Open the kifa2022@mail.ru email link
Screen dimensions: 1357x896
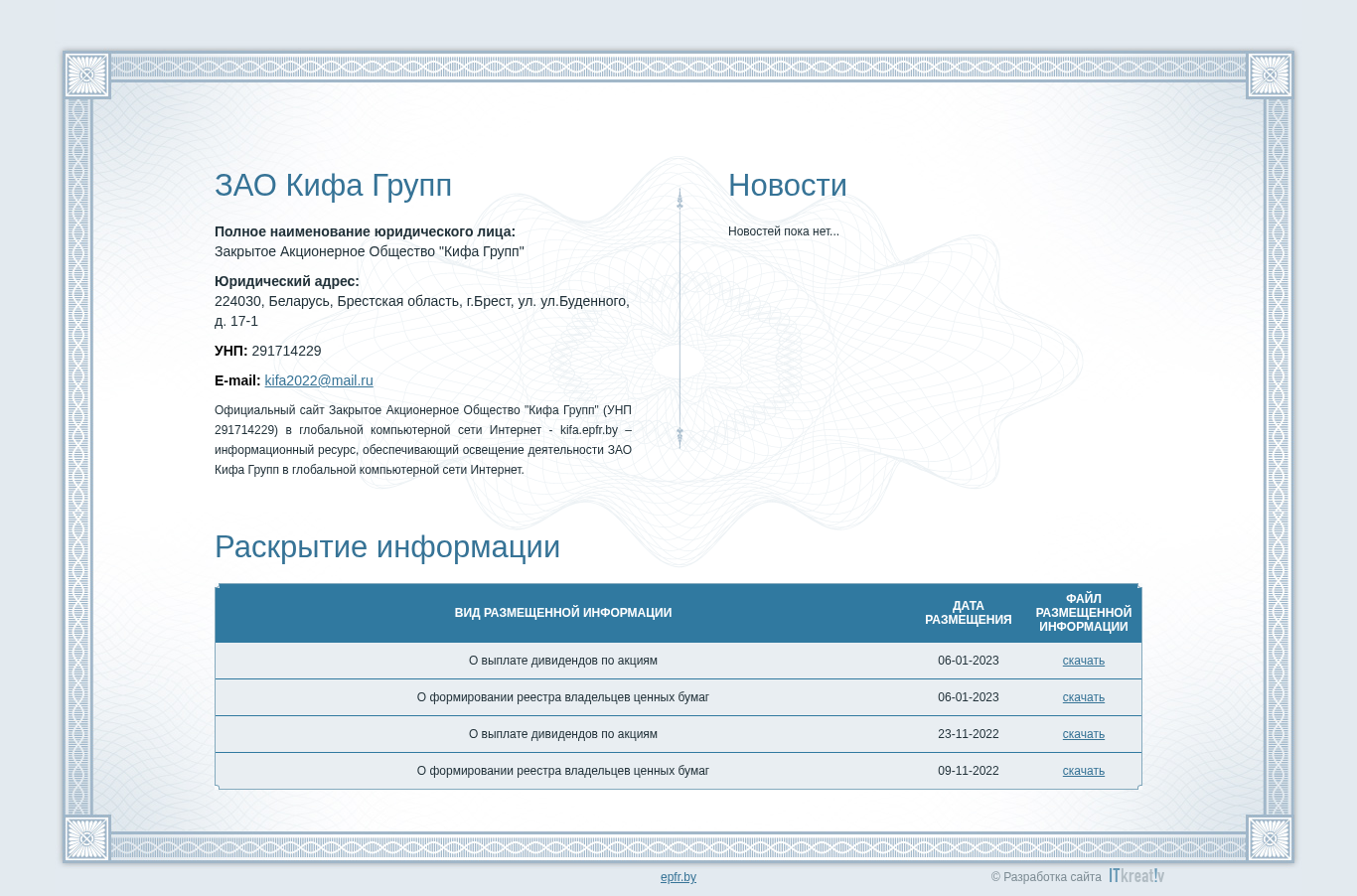tap(319, 380)
